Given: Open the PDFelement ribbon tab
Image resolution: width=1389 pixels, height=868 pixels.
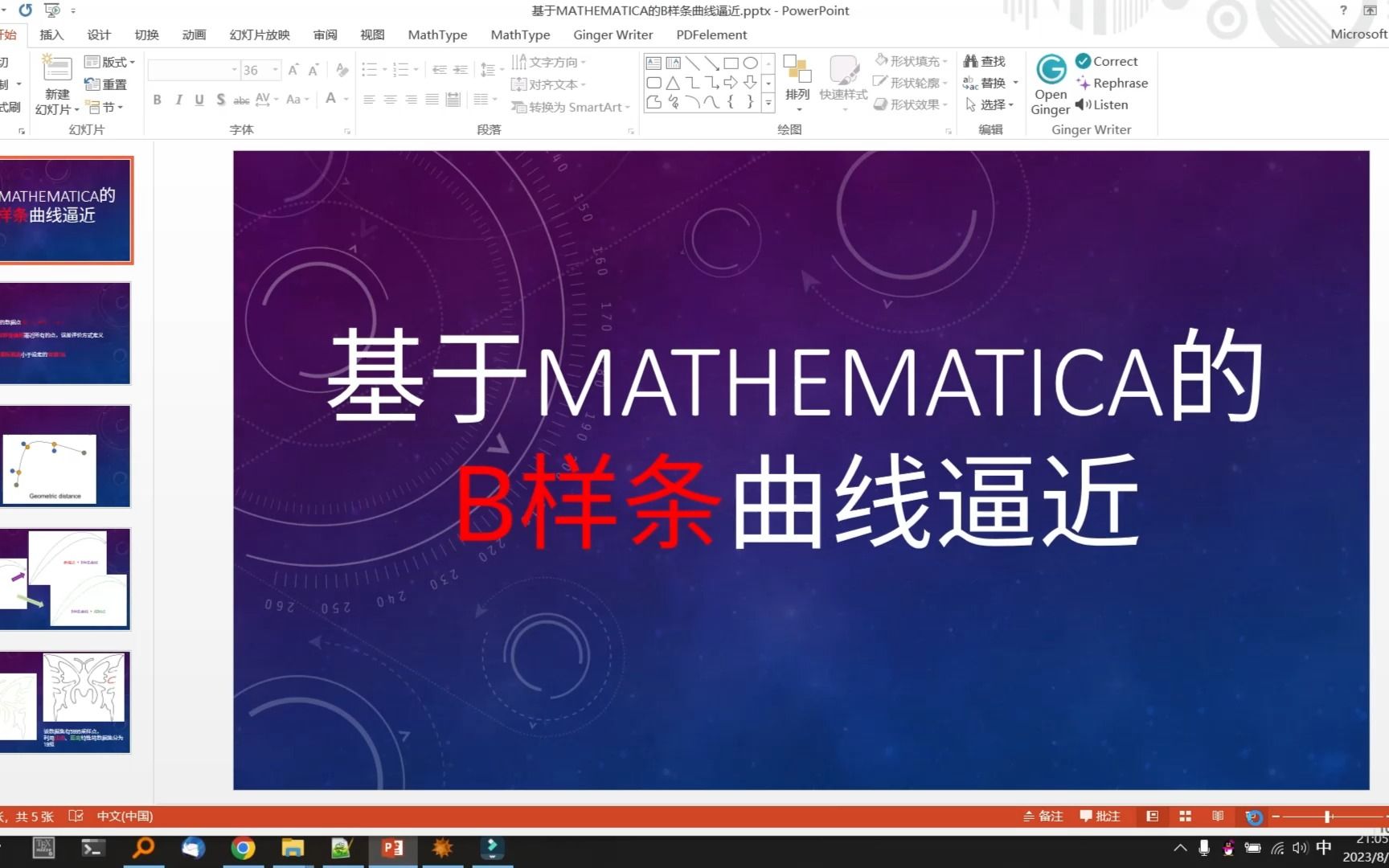Looking at the screenshot, I should [711, 35].
